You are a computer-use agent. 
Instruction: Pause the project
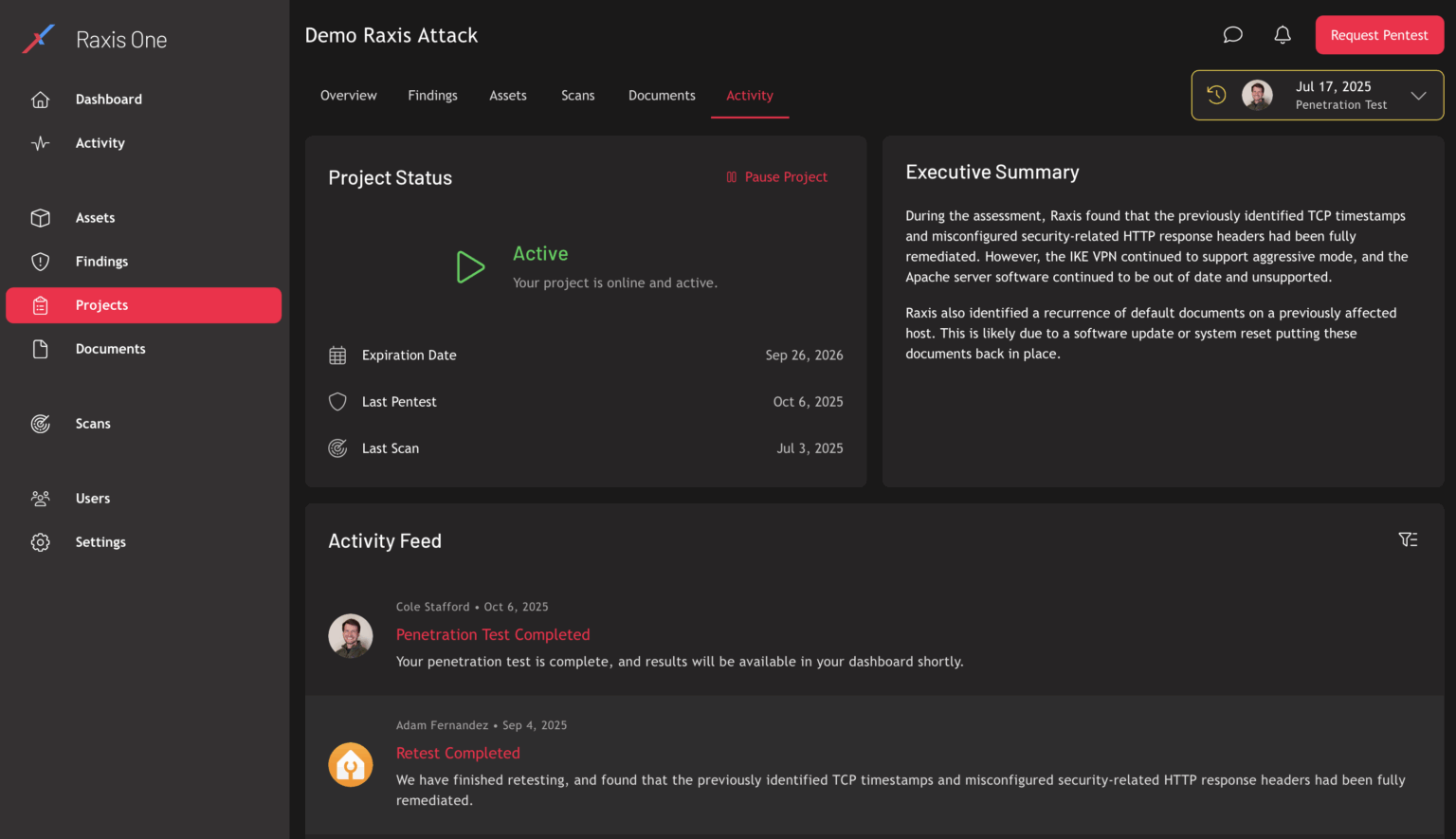[776, 177]
